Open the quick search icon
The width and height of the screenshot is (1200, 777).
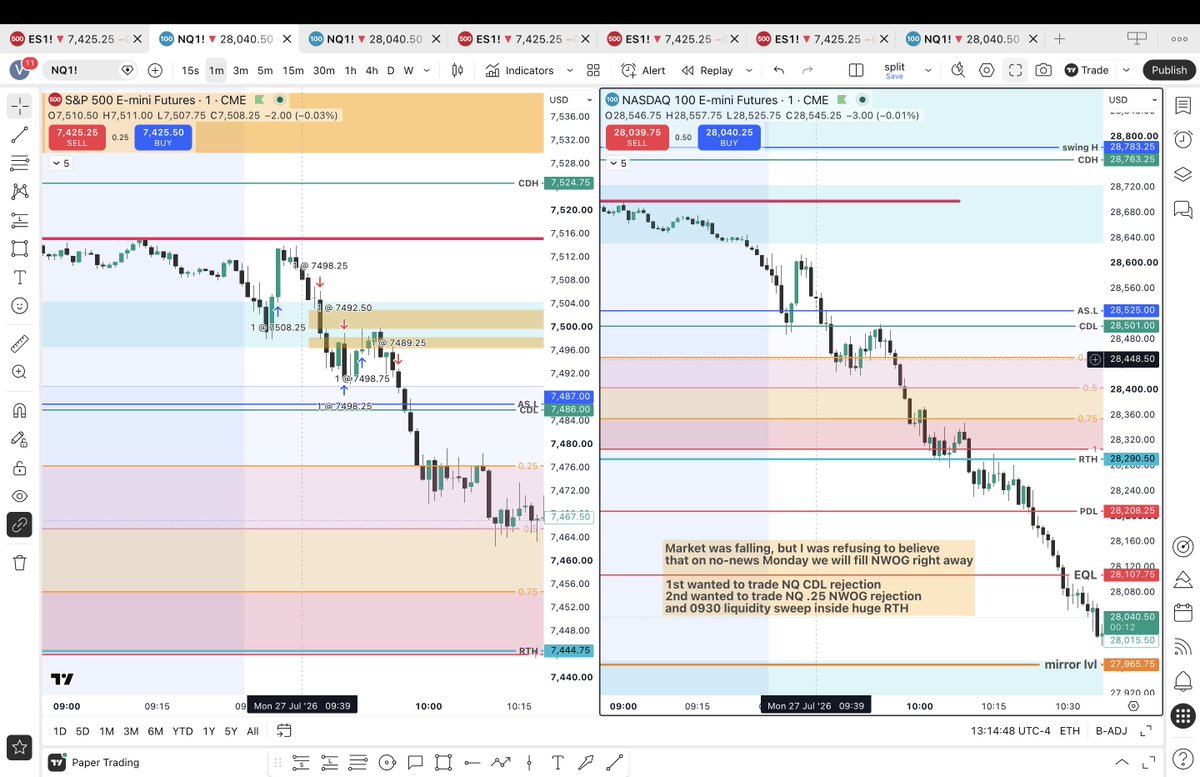tap(958, 70)
